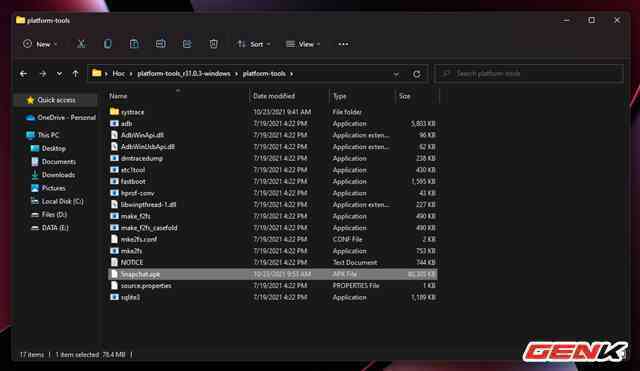This screenshot has width=640, height=371.
Task: Go up one folder level
Action: [76, 74]
